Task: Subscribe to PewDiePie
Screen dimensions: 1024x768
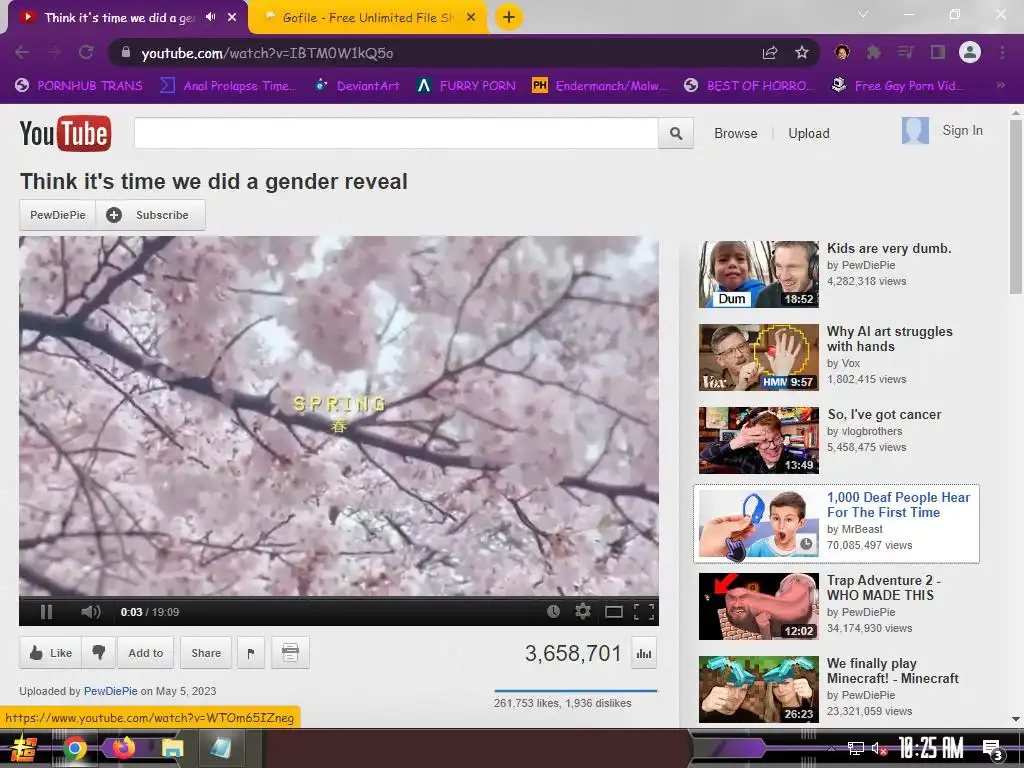Action: coord(151,215)
